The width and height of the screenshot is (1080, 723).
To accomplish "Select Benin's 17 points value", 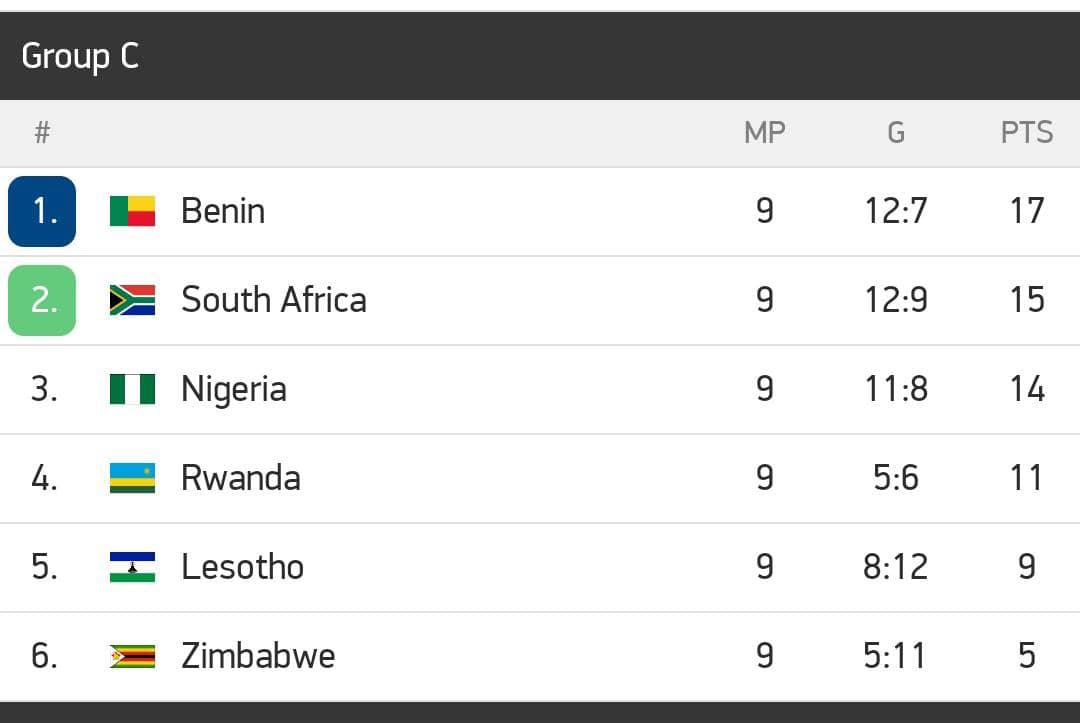I will pos(1027,211).
